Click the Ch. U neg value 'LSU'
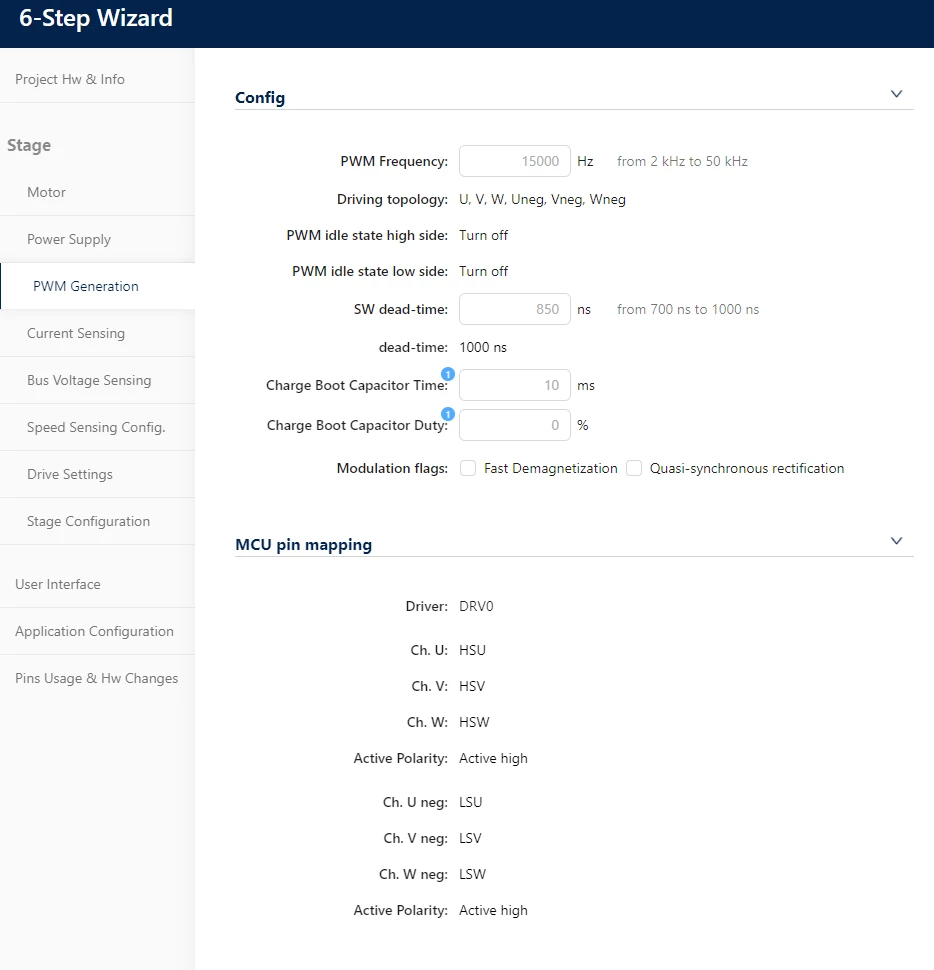Viewport: 934px width, 970px height. (471, 802)
